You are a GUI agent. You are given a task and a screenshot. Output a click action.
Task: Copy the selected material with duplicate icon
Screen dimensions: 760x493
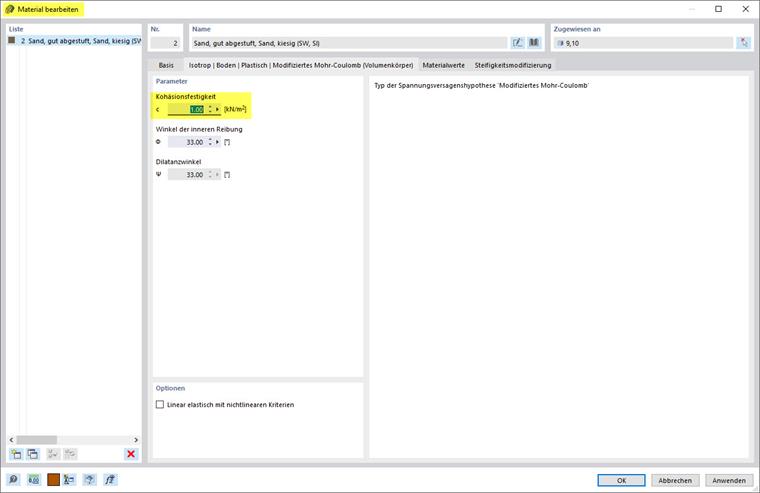33,454
